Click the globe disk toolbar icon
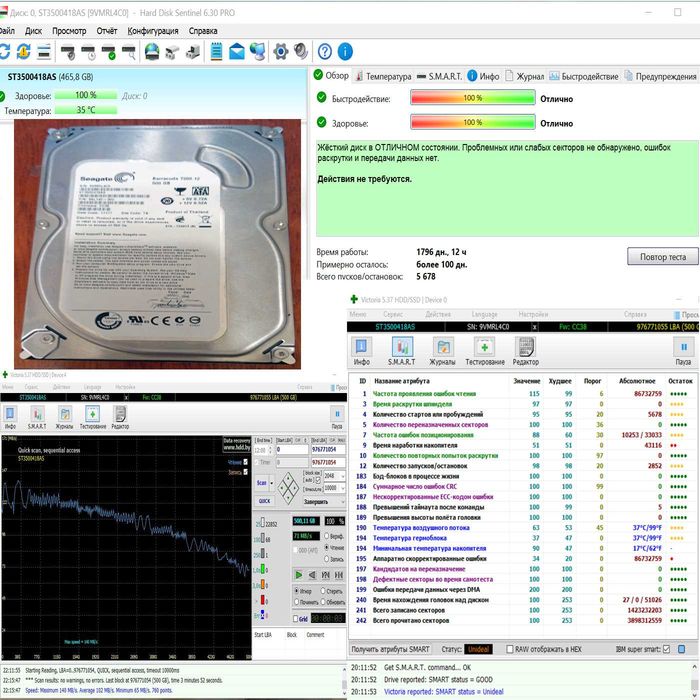This screenshot has width=700, height=700. pyautogui.click(x=152, y=52)
